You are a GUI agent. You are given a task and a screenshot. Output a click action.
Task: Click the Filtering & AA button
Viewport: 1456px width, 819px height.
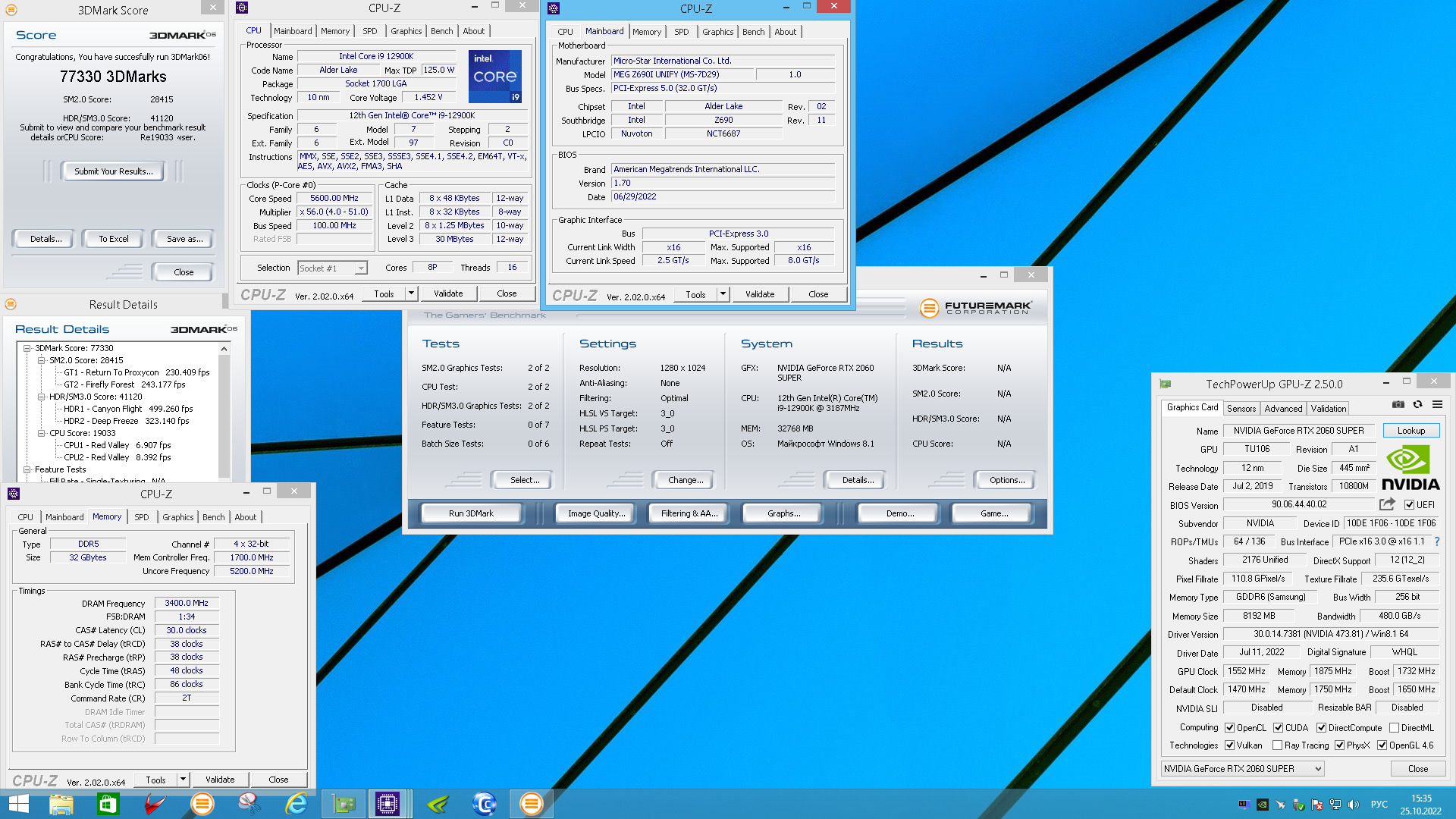click(x=689, y=513)
